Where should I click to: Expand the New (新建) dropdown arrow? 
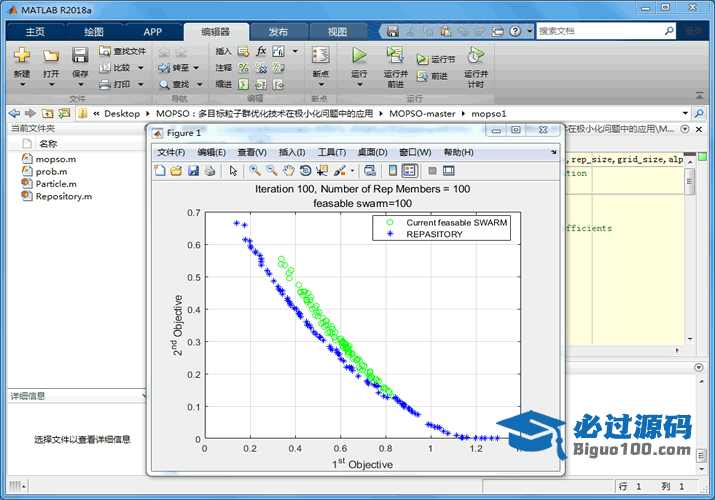tap(21, 84)
